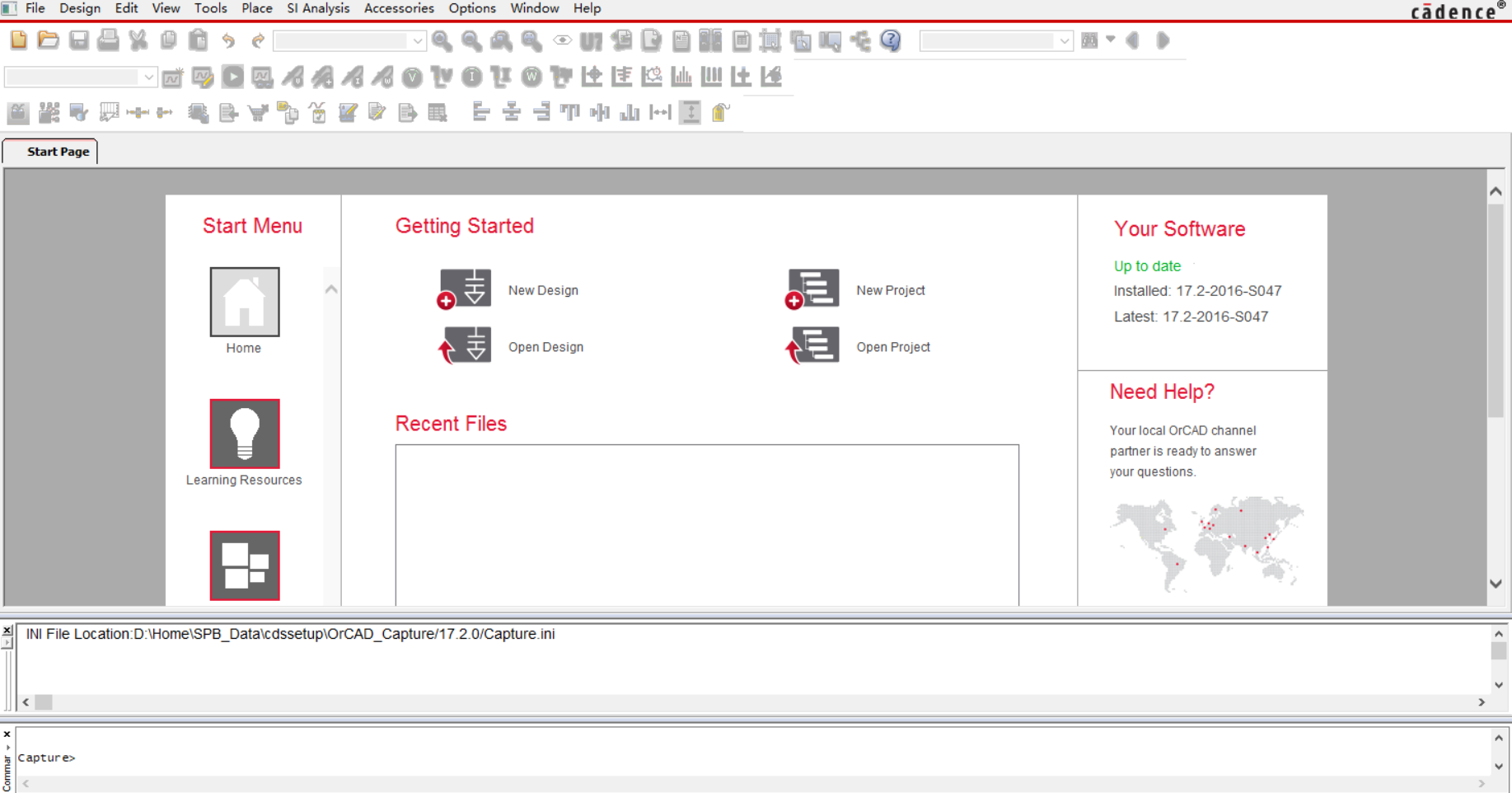
Task: Click the New Simulation Profile icon
Action: [x=172, y=77]
